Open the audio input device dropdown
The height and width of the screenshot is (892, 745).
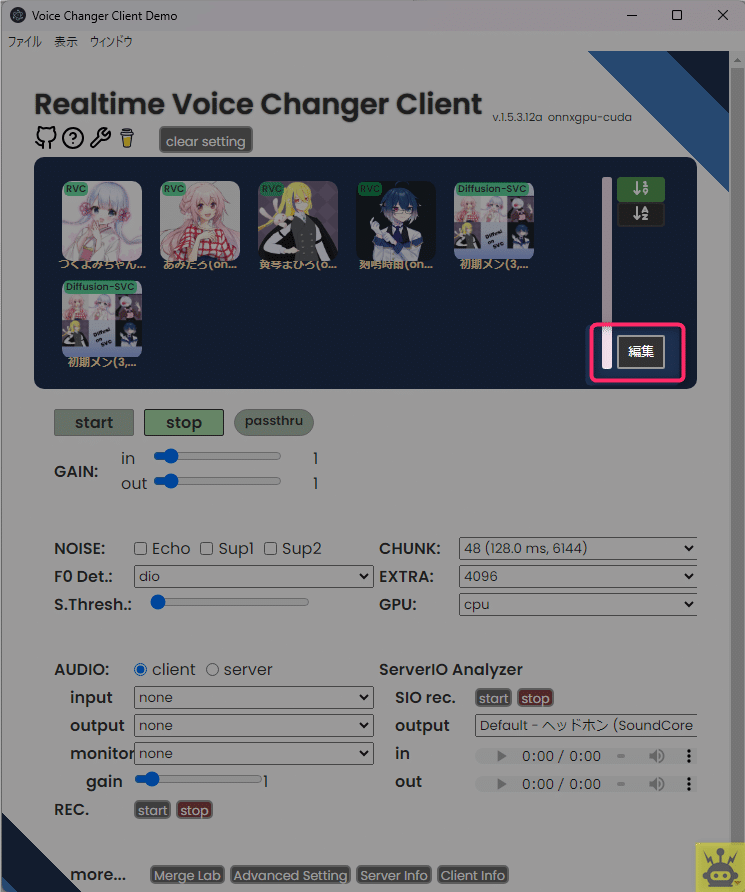254,697
